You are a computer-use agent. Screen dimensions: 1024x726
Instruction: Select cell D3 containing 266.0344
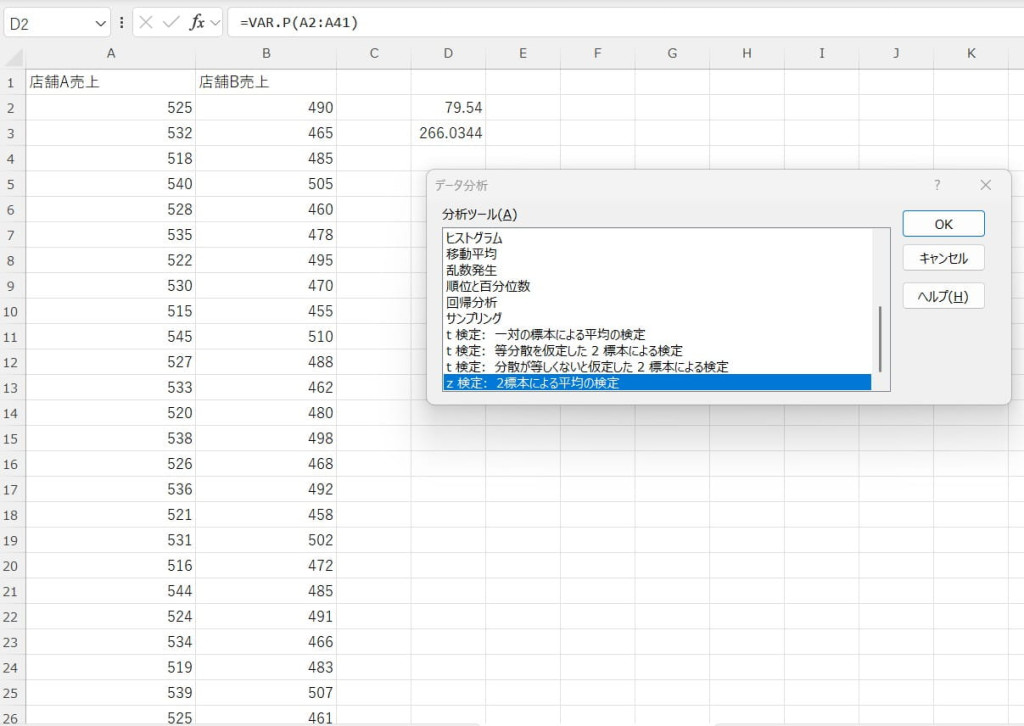tap(448, 133)
